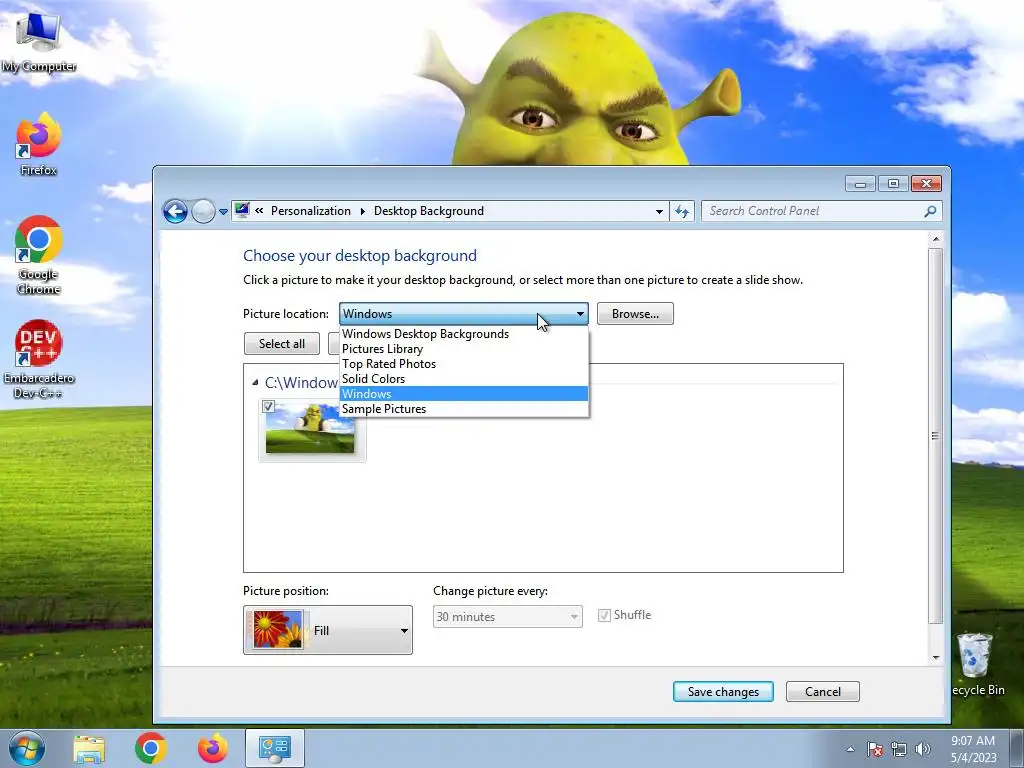Image resolution: width=1024 pixels, height=768 pixels.
Task: Click the Control Panel address bar icon
Action: 242,210
